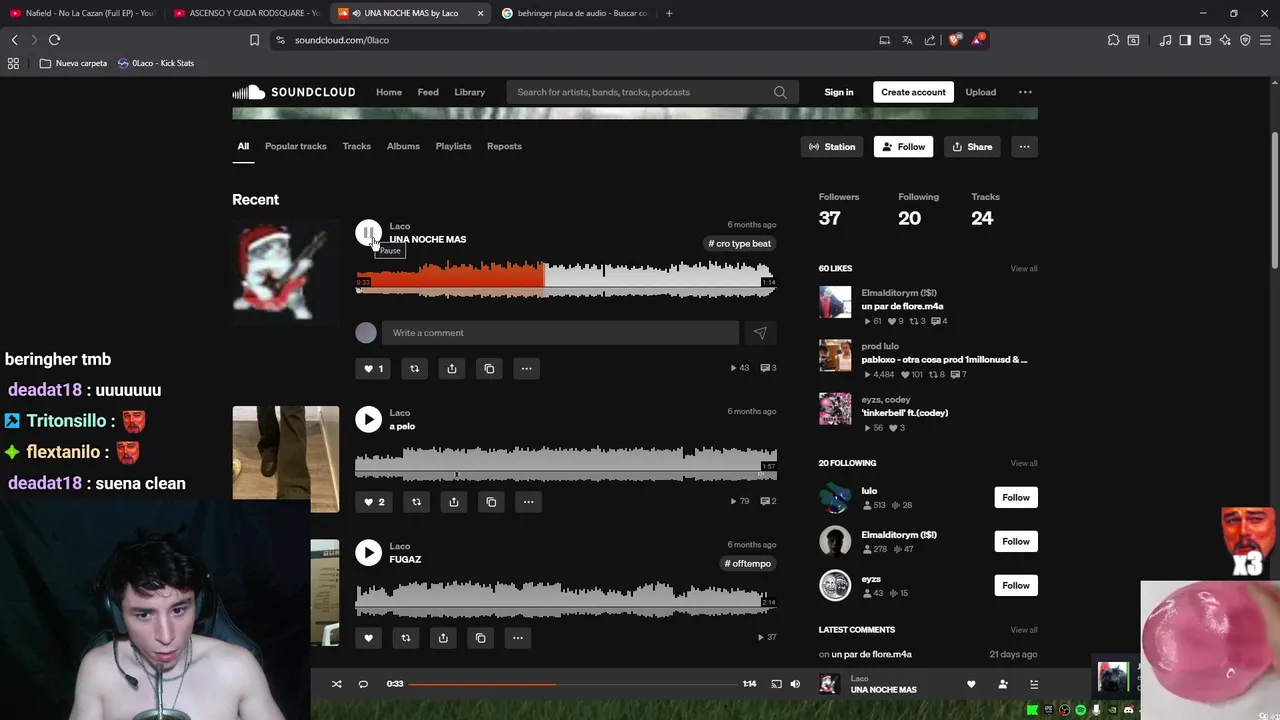Repost the UNA NOCHE MAS track
The width and height of the screenshot is (1280, 720).
click(x=414, y=368)
